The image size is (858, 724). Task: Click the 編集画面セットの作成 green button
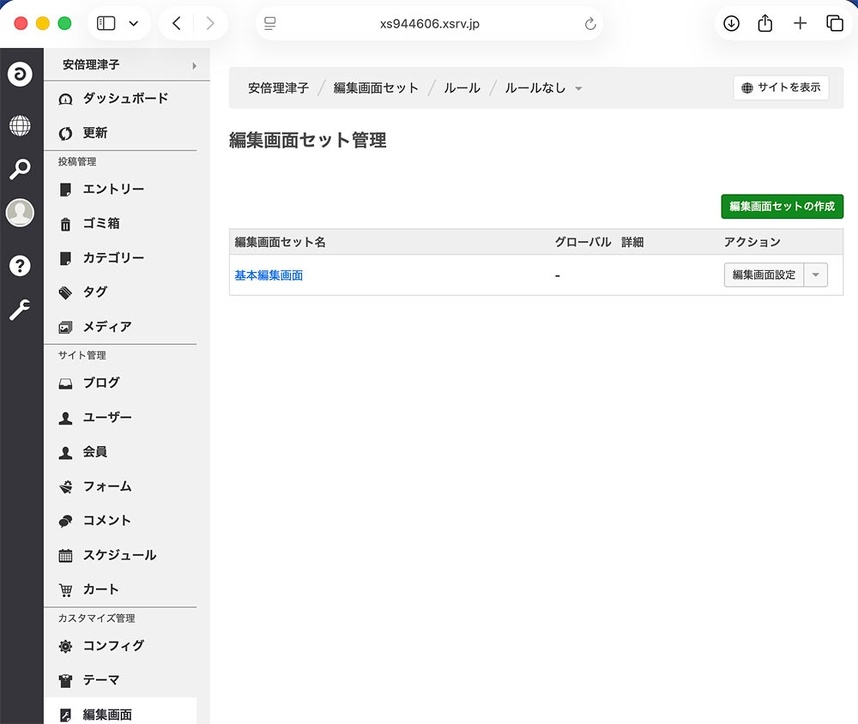[782, 206]
